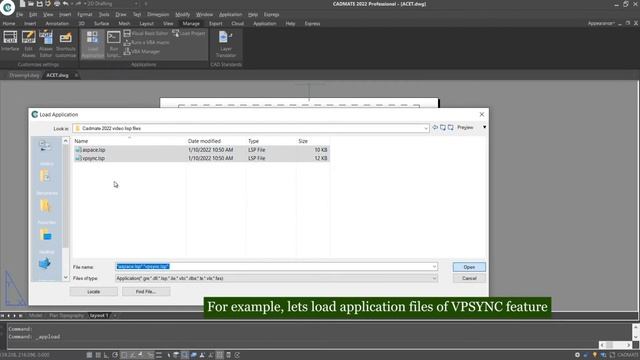640x360 pixels.
Task: Click the Load Project ribbon item
Action: (x=189, y=33)
